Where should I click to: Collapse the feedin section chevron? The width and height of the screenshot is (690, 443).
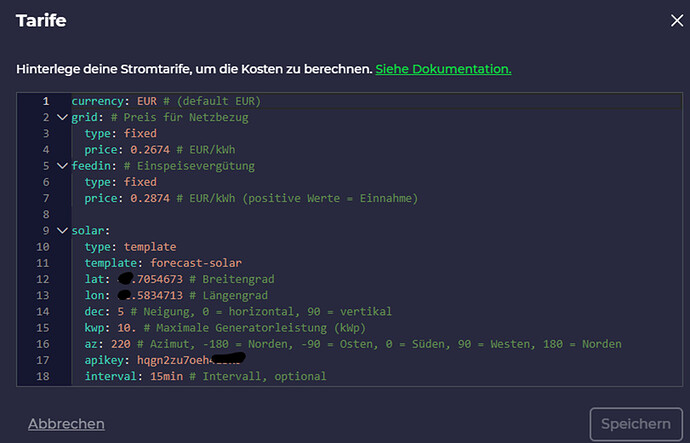point(62,166)
